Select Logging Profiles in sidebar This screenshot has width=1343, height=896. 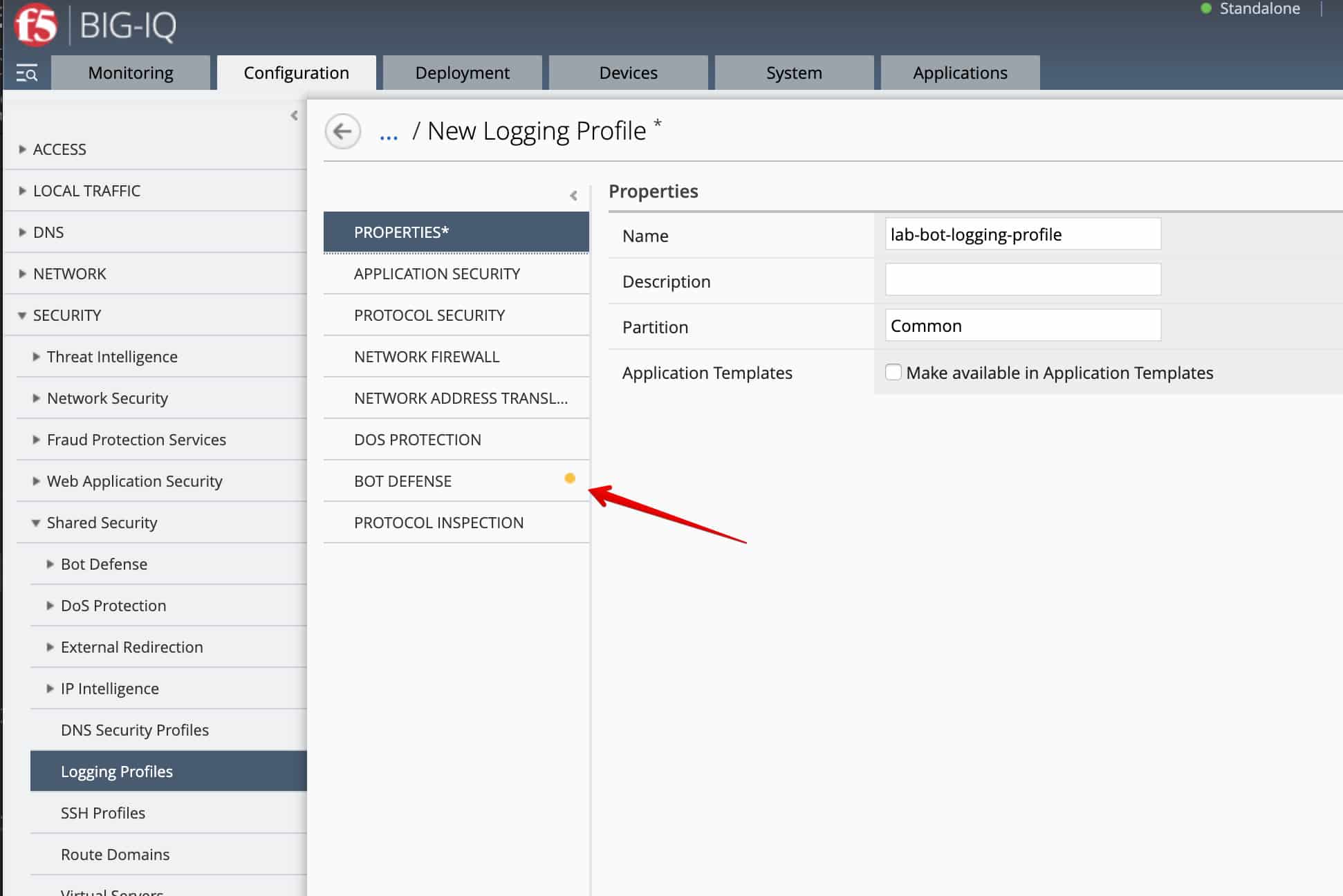coord(169,771)
